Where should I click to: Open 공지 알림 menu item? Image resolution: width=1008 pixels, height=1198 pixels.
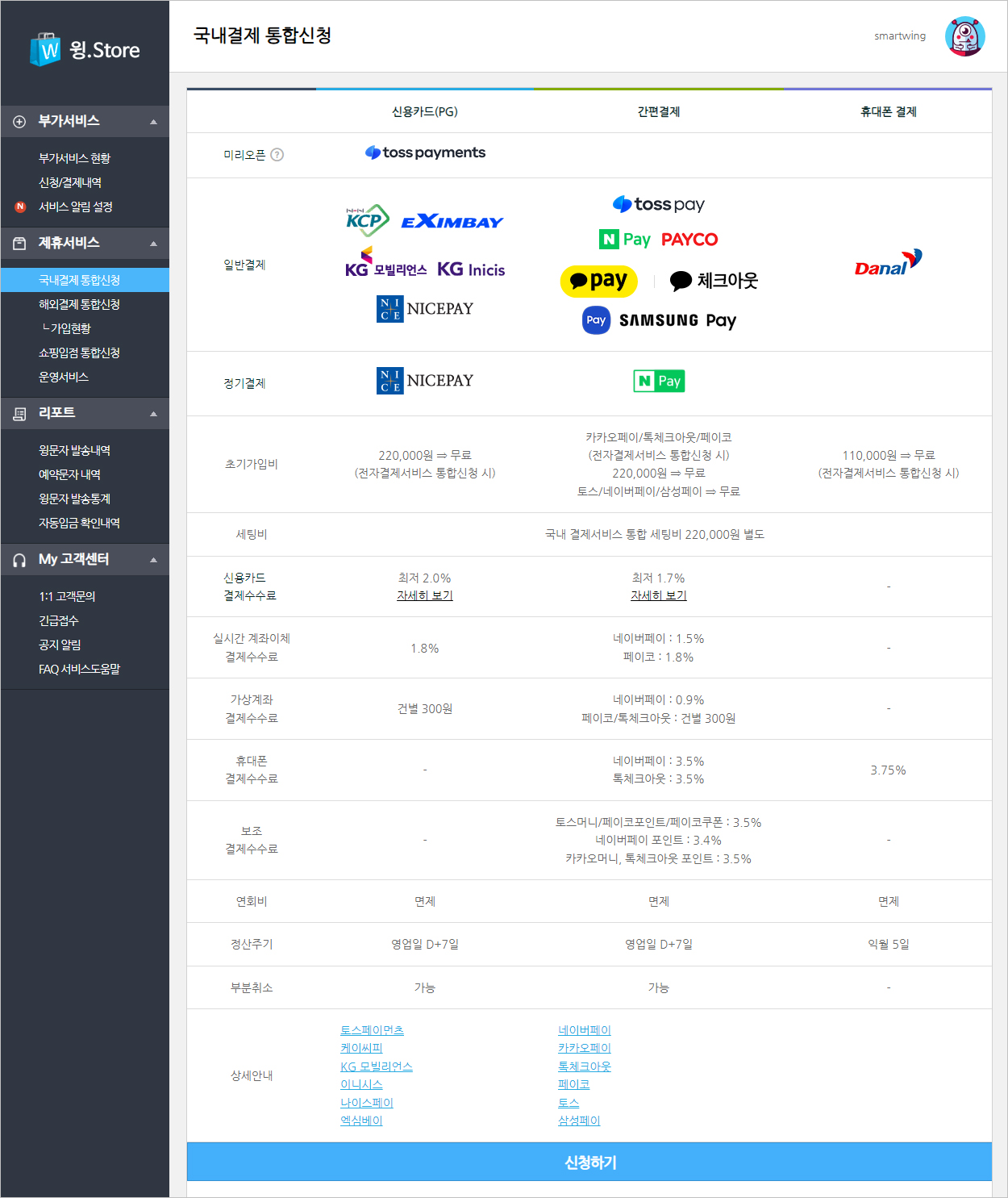pos(60,645)
